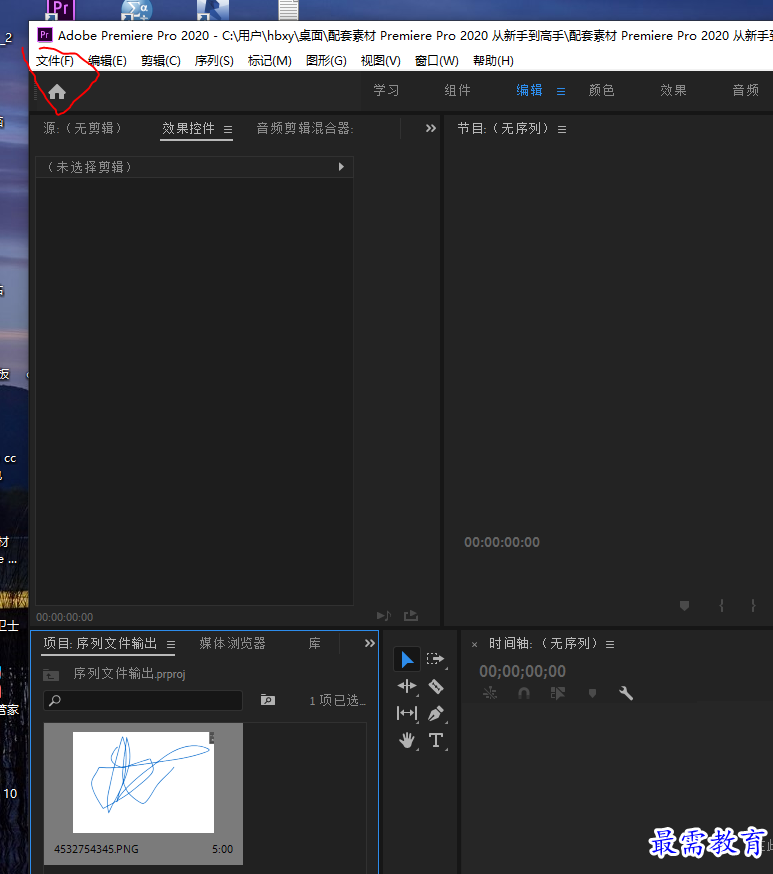Open Effect Controls panel menu
Screen dimensions: 773x874
coord(227,129)
